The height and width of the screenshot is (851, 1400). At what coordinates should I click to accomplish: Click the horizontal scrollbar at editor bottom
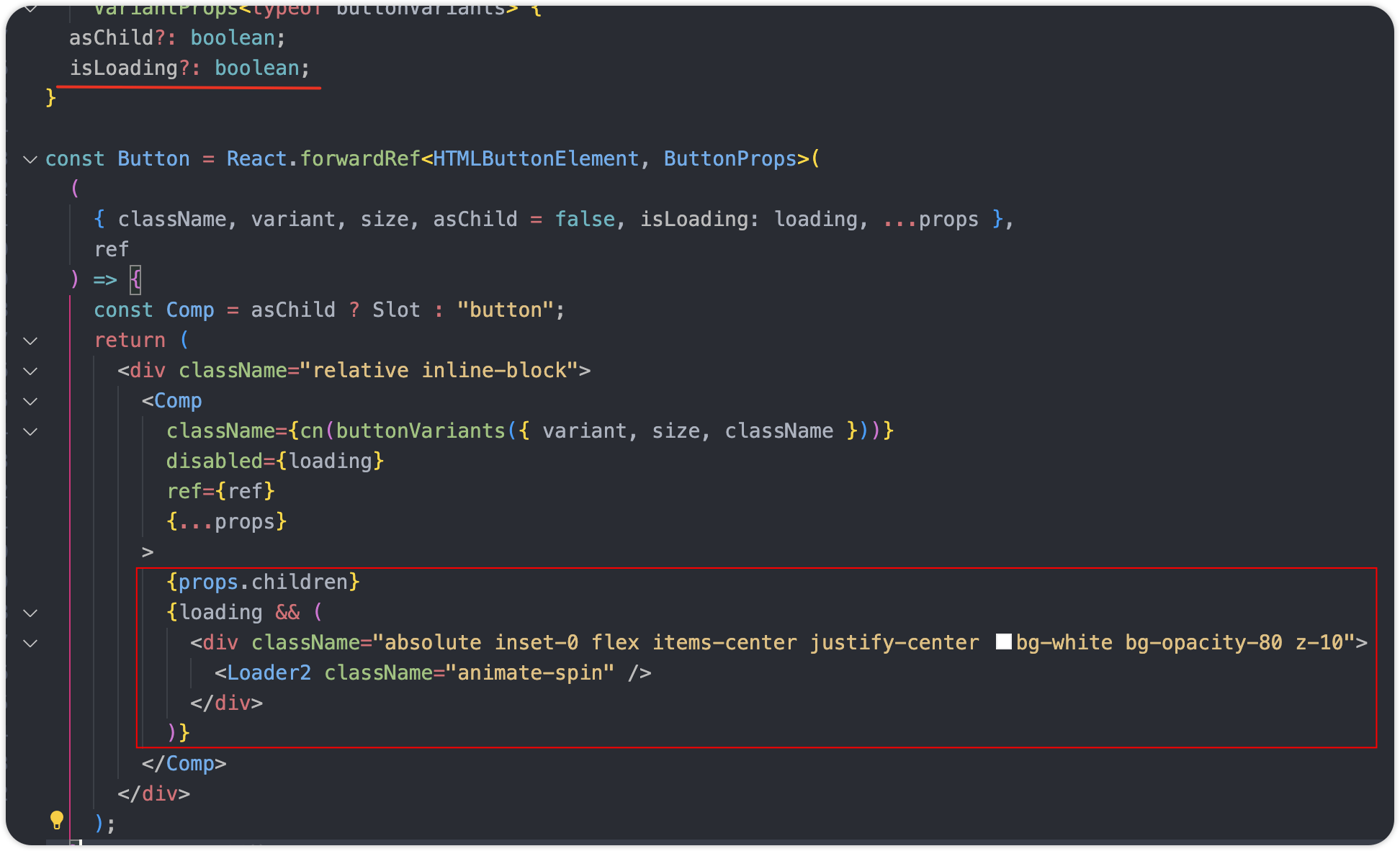[x=720, y=841]
